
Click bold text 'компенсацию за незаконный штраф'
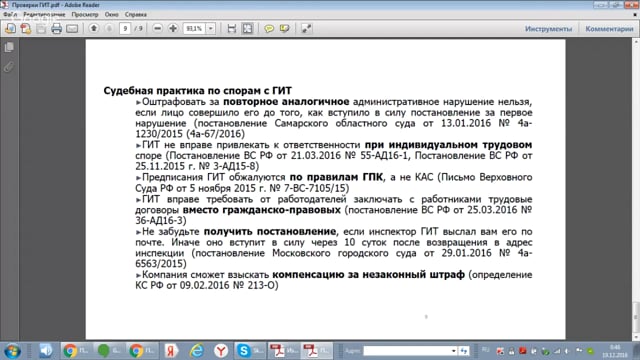(x=369, y=275)
